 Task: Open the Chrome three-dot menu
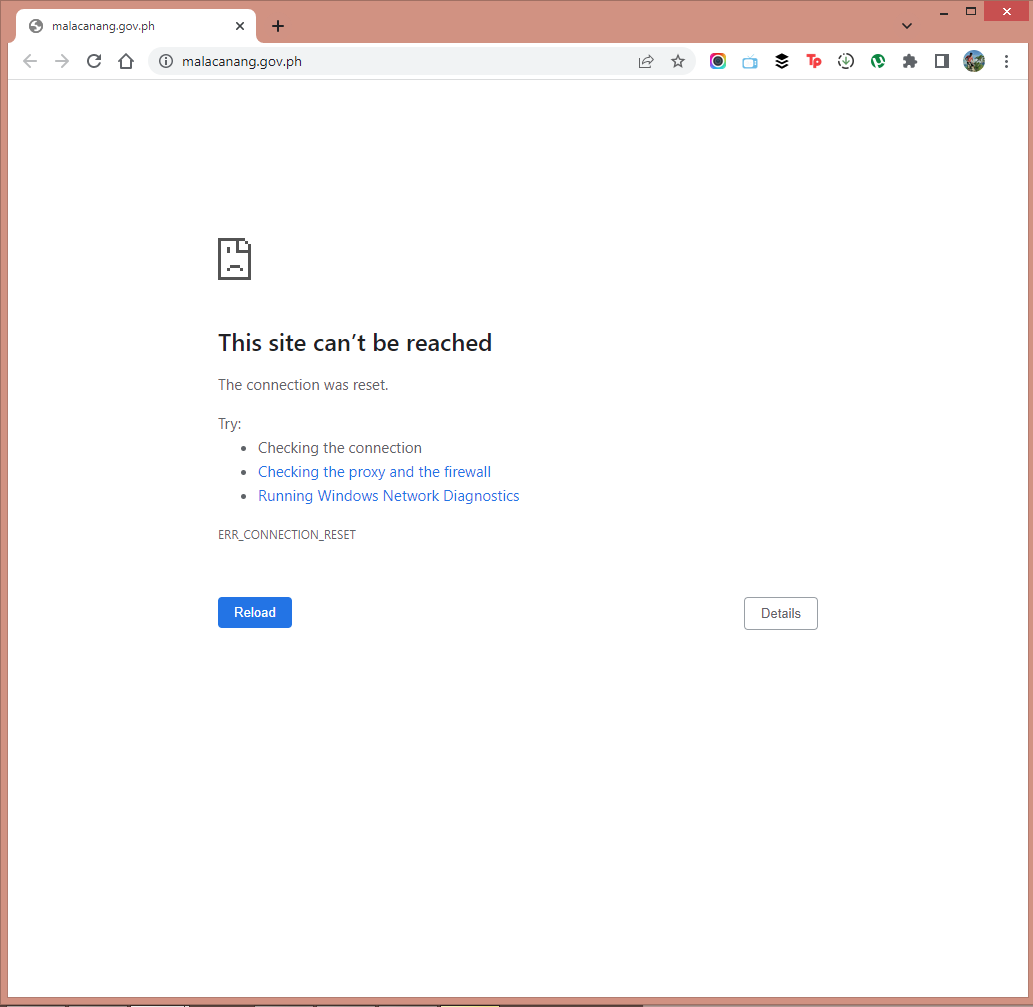1006,61
